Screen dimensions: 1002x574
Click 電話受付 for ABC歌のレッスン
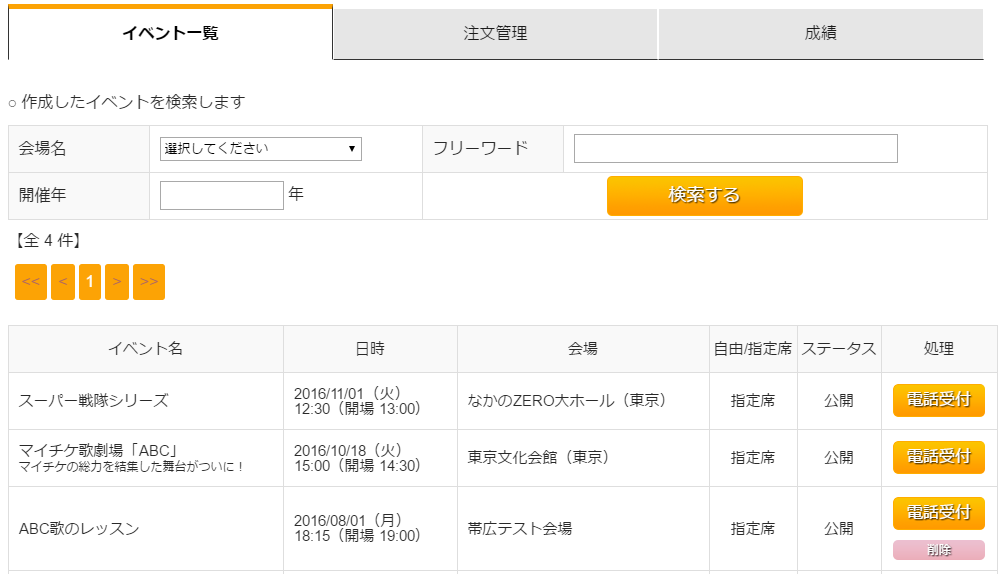[938, 513]
